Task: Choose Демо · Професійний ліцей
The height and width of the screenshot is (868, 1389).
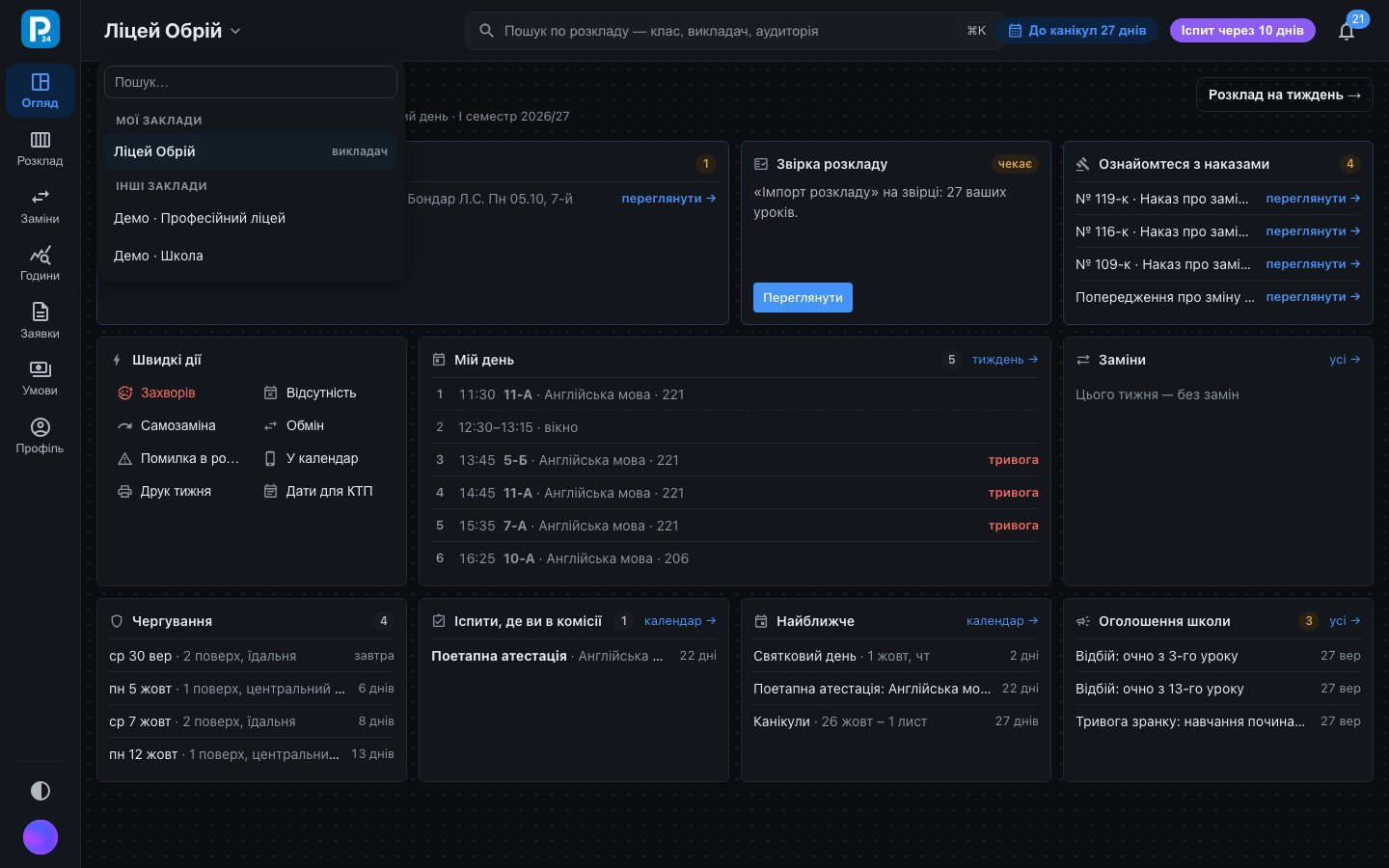Action: (251, 218)
